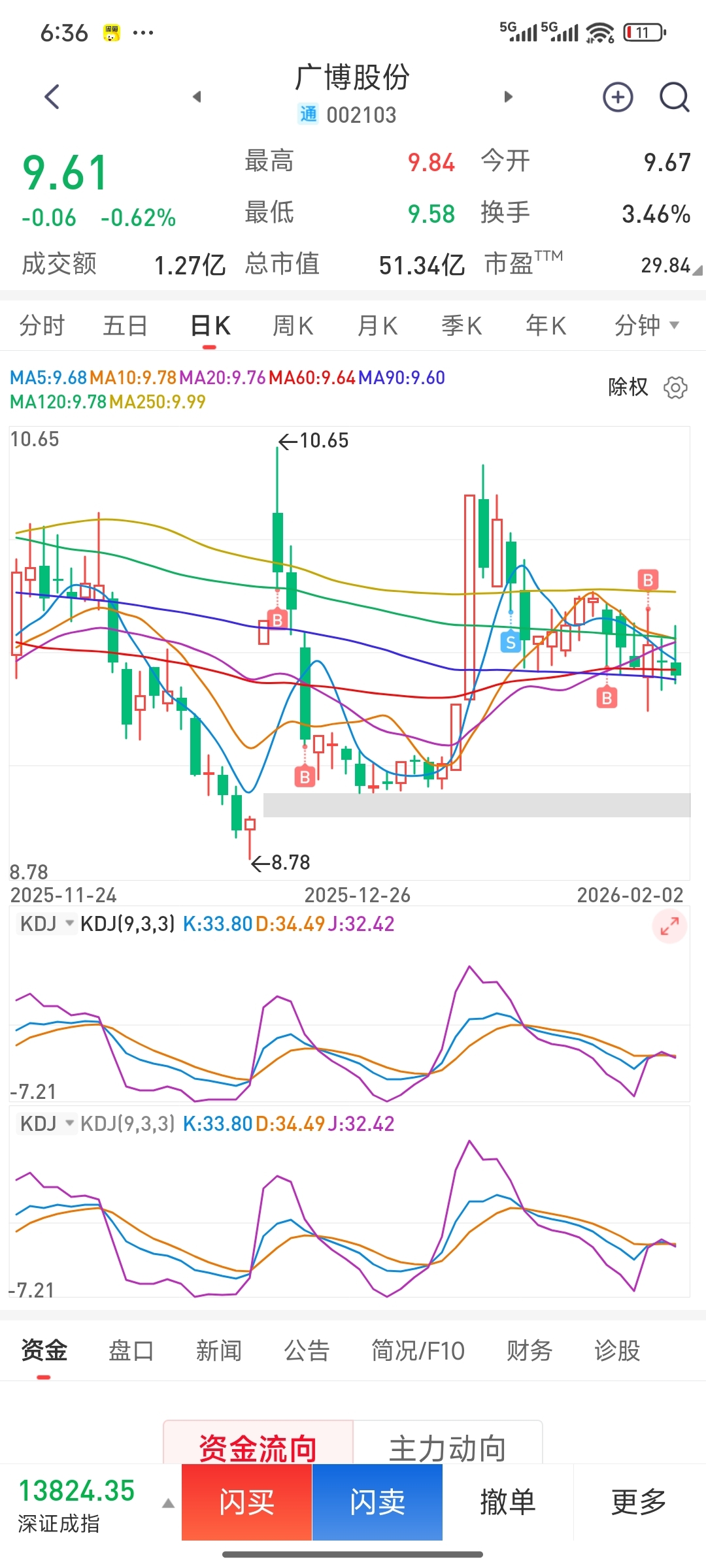Open the 简况/F10 section tab
Viewport: 706px width, 1568px height.
418,1350
